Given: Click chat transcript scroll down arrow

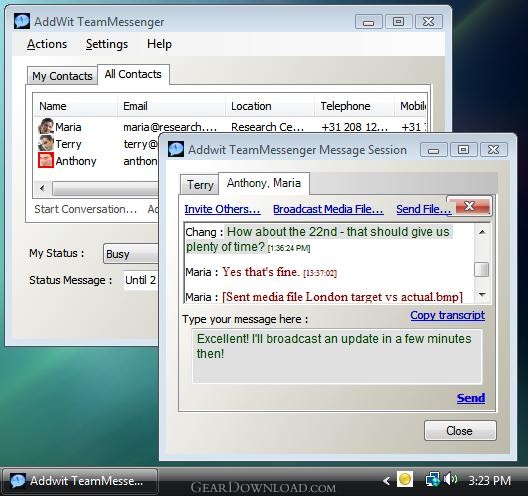Looking at the screenshot, I should point(482,295).
